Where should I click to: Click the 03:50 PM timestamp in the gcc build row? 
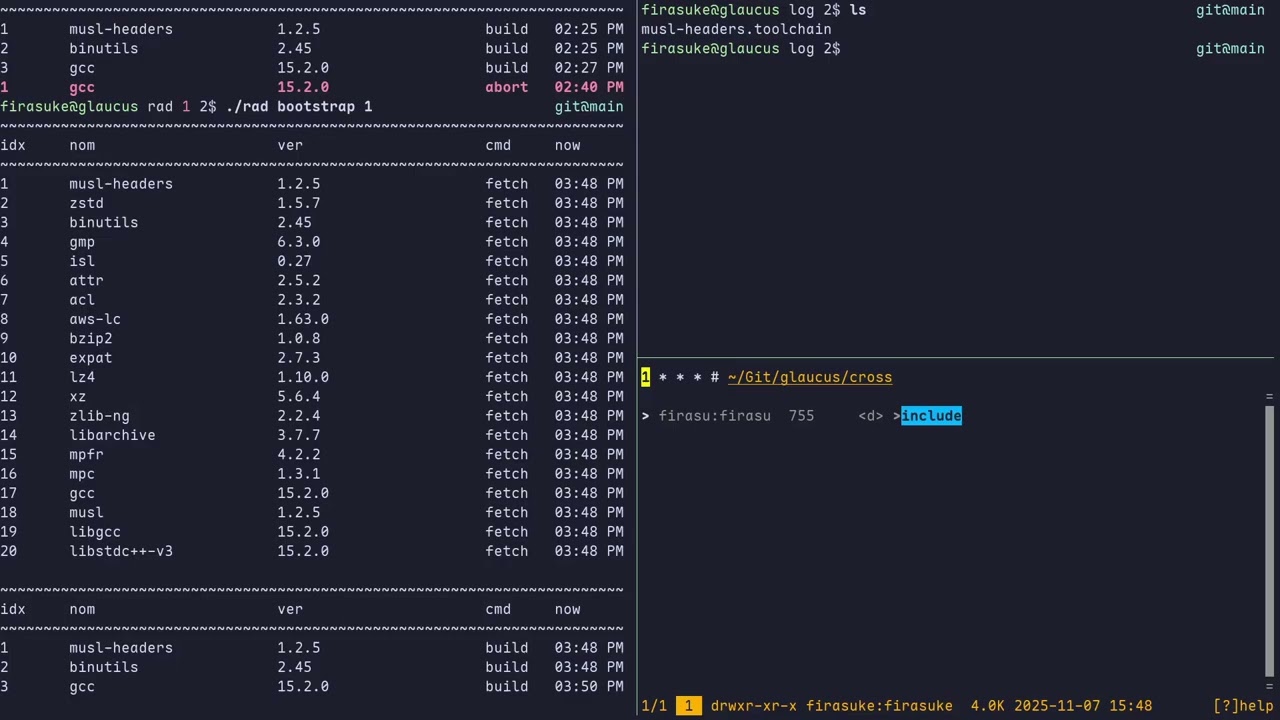pos(589,687)
